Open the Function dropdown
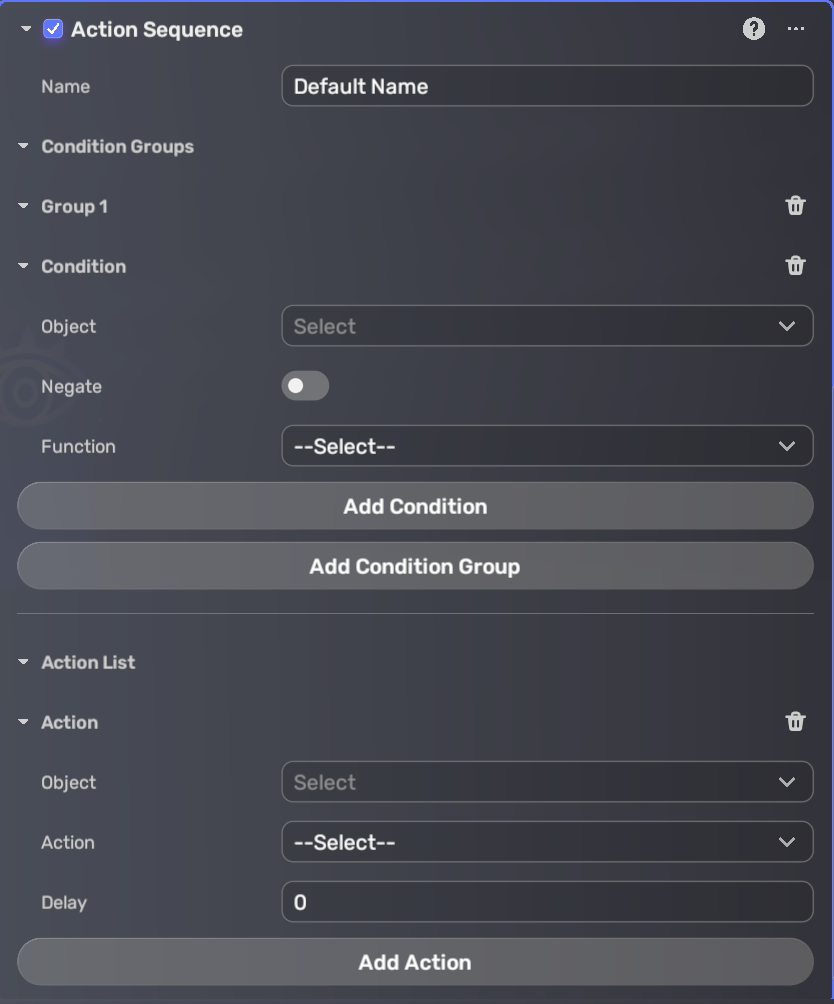 click(547, 446)
